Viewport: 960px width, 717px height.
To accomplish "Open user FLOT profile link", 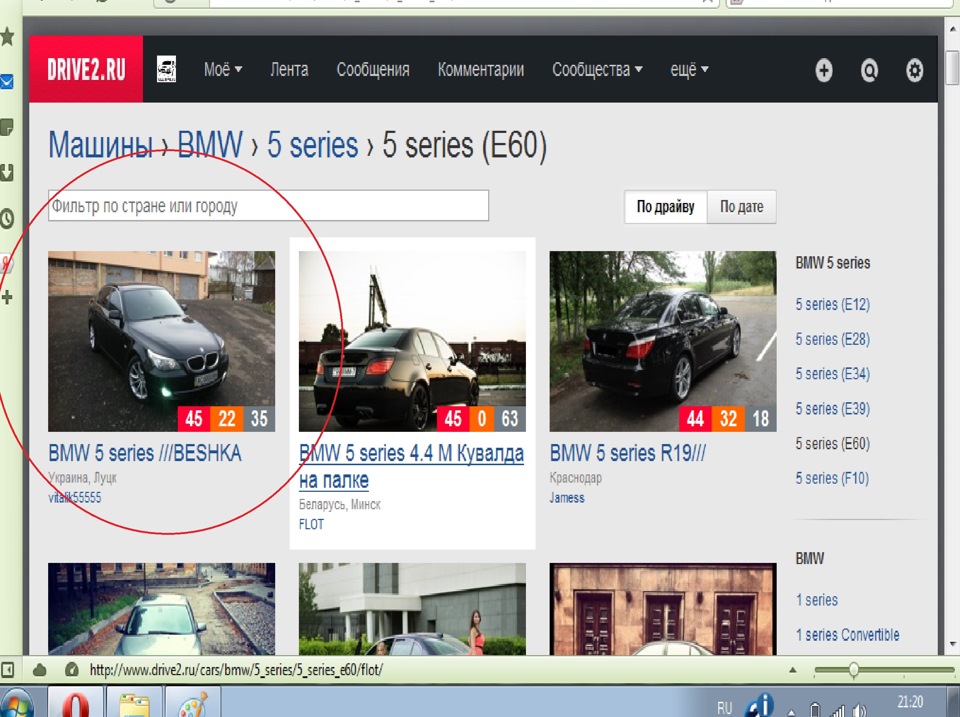I will [x=311, y=524].
